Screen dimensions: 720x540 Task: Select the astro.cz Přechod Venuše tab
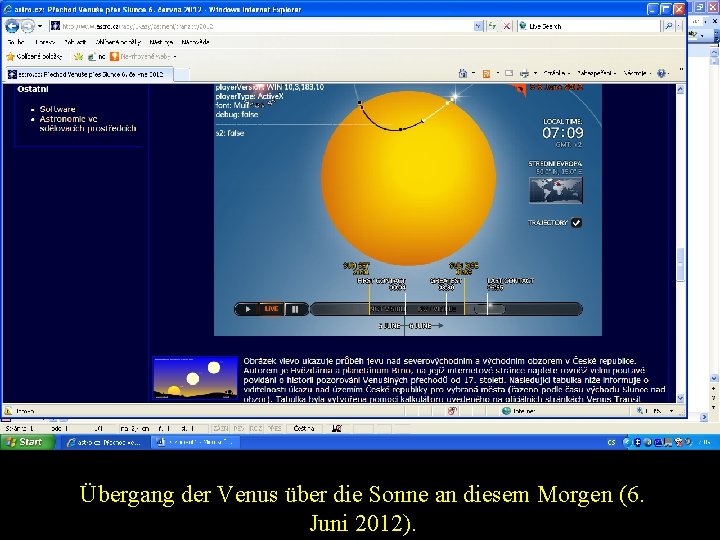click(90, 74)
